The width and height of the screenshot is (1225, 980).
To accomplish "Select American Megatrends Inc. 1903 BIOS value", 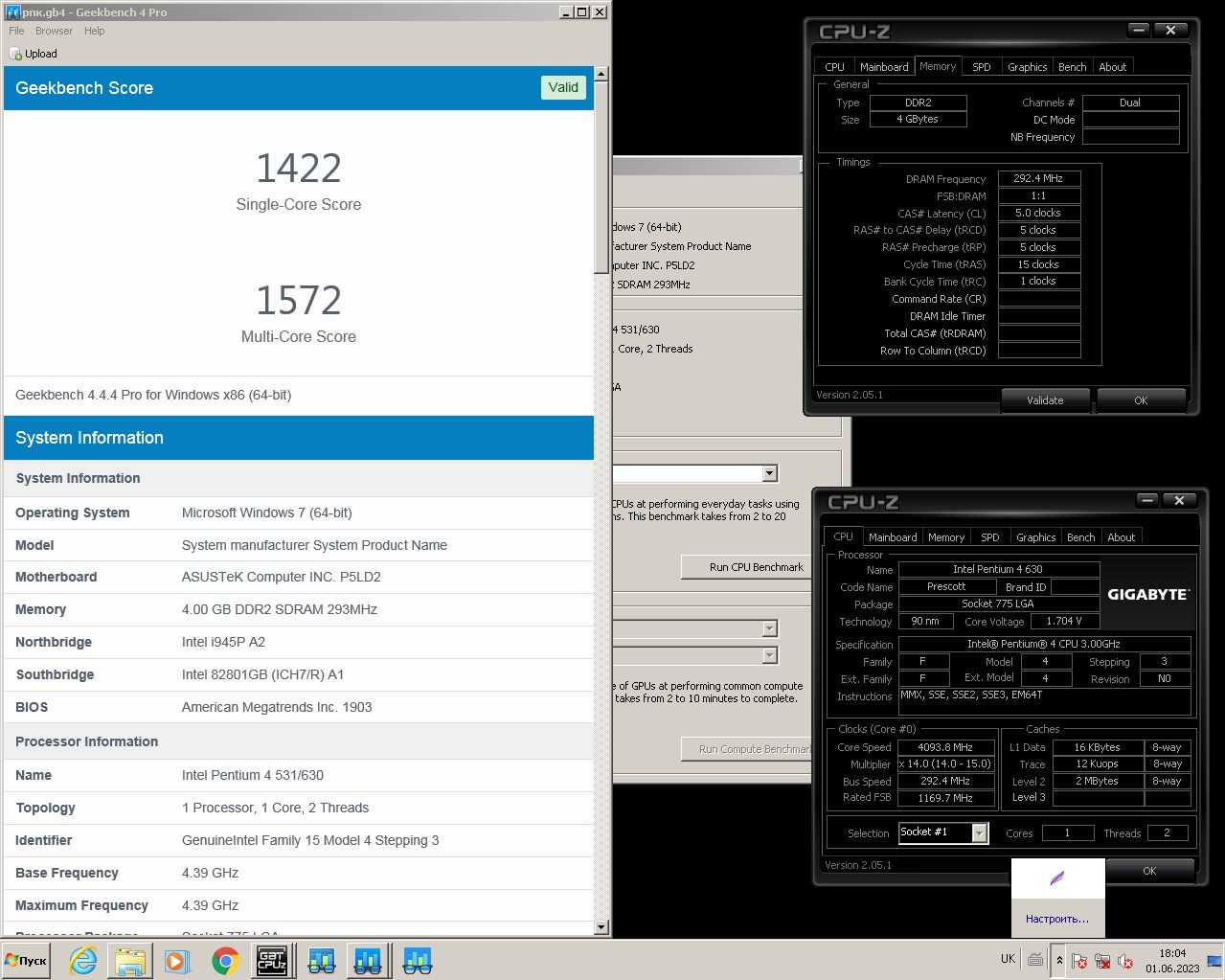I will click(x=277, y=707).
